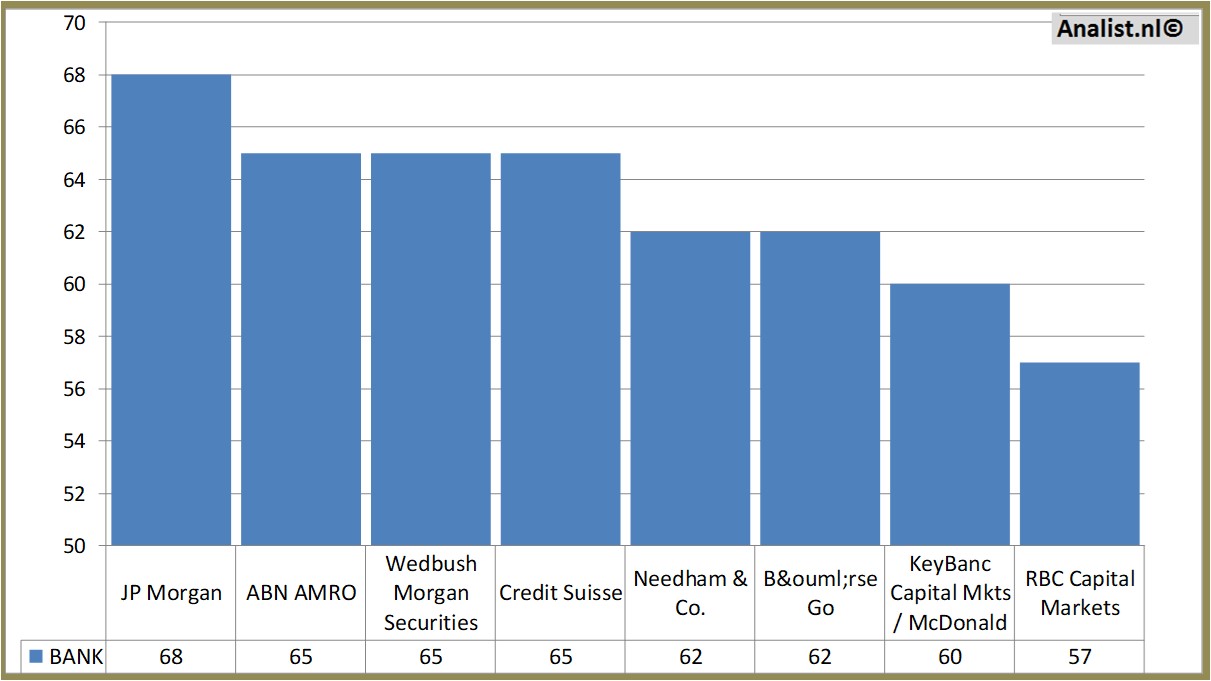1211x681 pixels.
Task: Click the y-axis label 50
Action: (74, 546)
